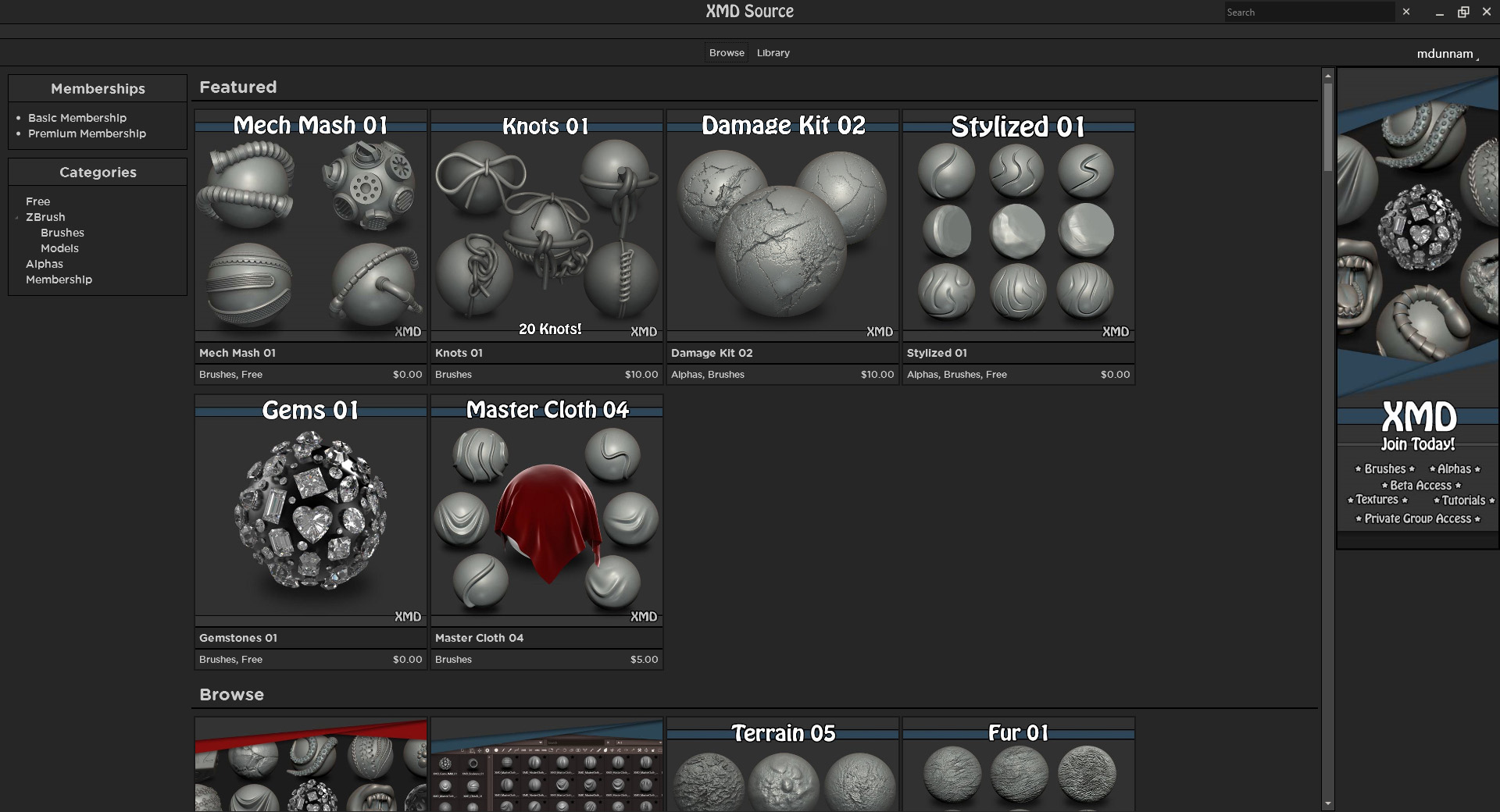Open the Premium Membership link

pyautogui.click(x=87, y=134)
